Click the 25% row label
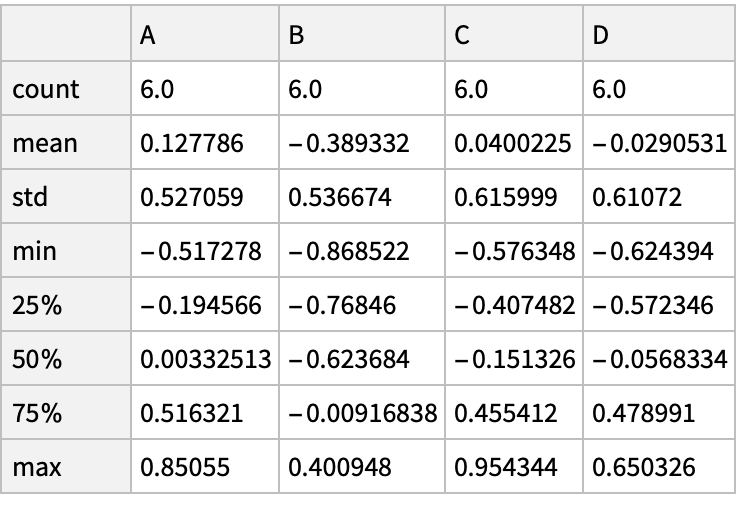The image size is (736, 528). (37, 305)
